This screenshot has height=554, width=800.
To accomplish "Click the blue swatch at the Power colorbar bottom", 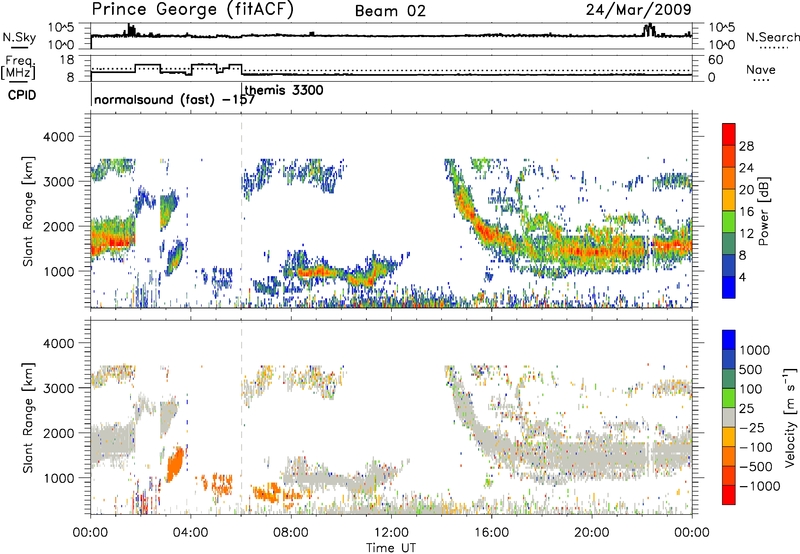I will (x=729, y=287).
